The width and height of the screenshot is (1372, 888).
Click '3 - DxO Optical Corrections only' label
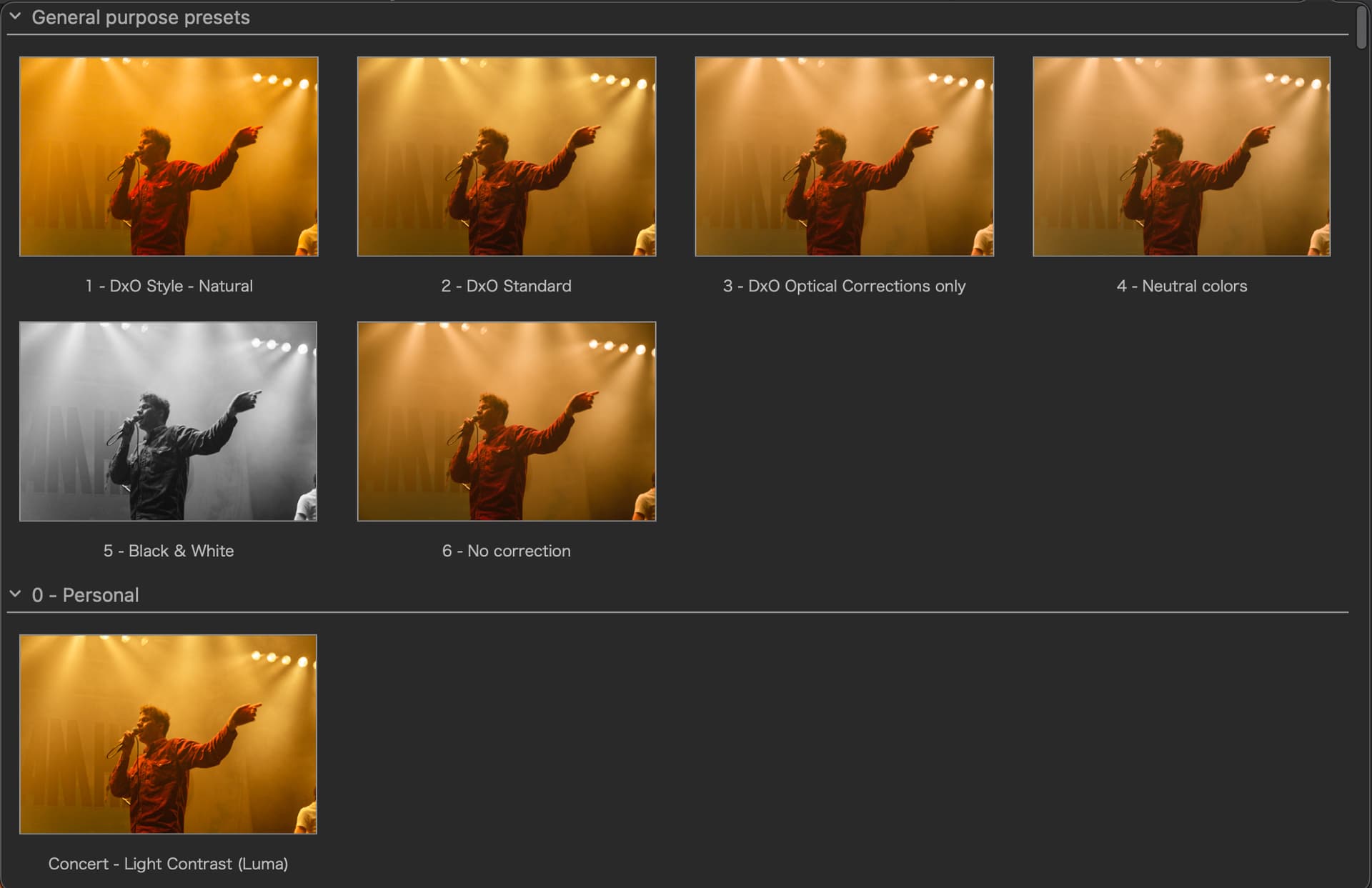[x=844, y=286]
